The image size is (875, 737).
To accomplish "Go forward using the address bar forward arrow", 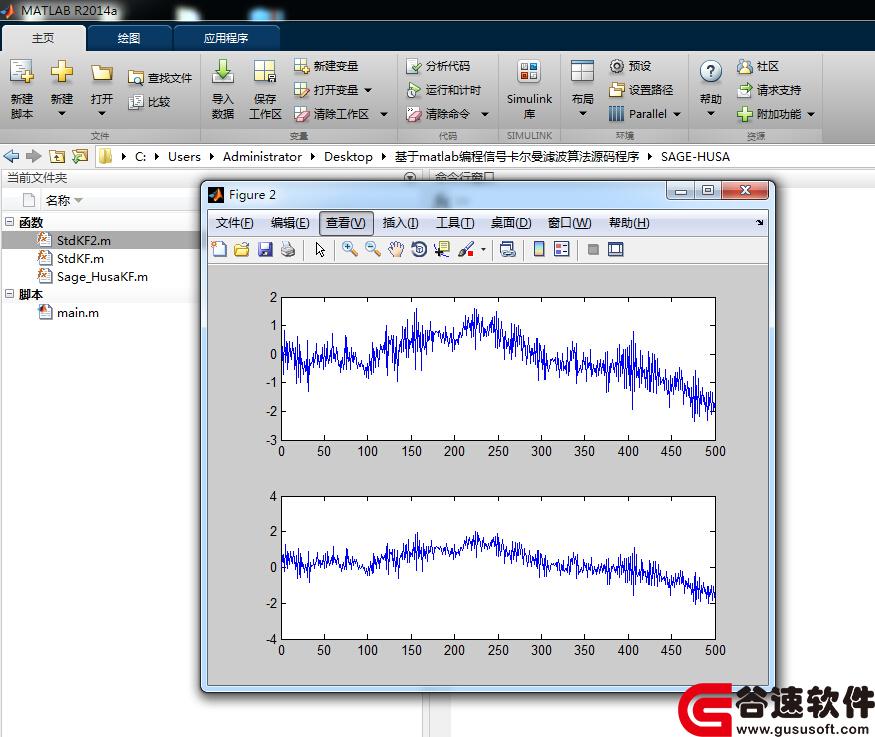I will point(33,156).
